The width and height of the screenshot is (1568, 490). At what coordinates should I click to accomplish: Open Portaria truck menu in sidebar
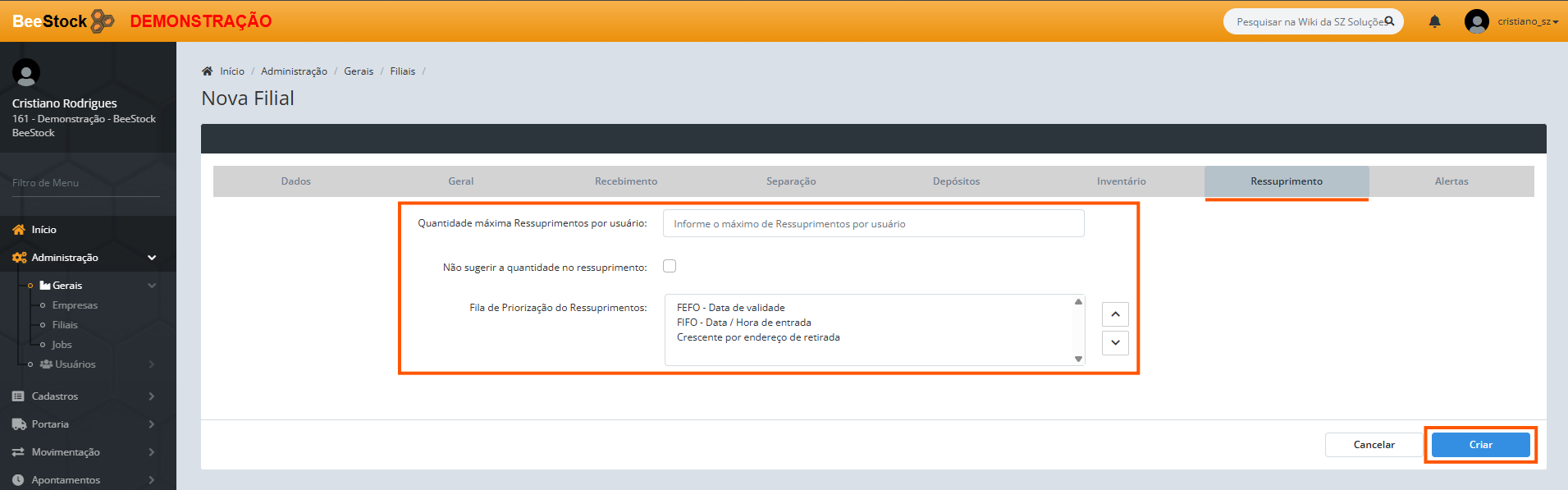(x=50, y=424)
